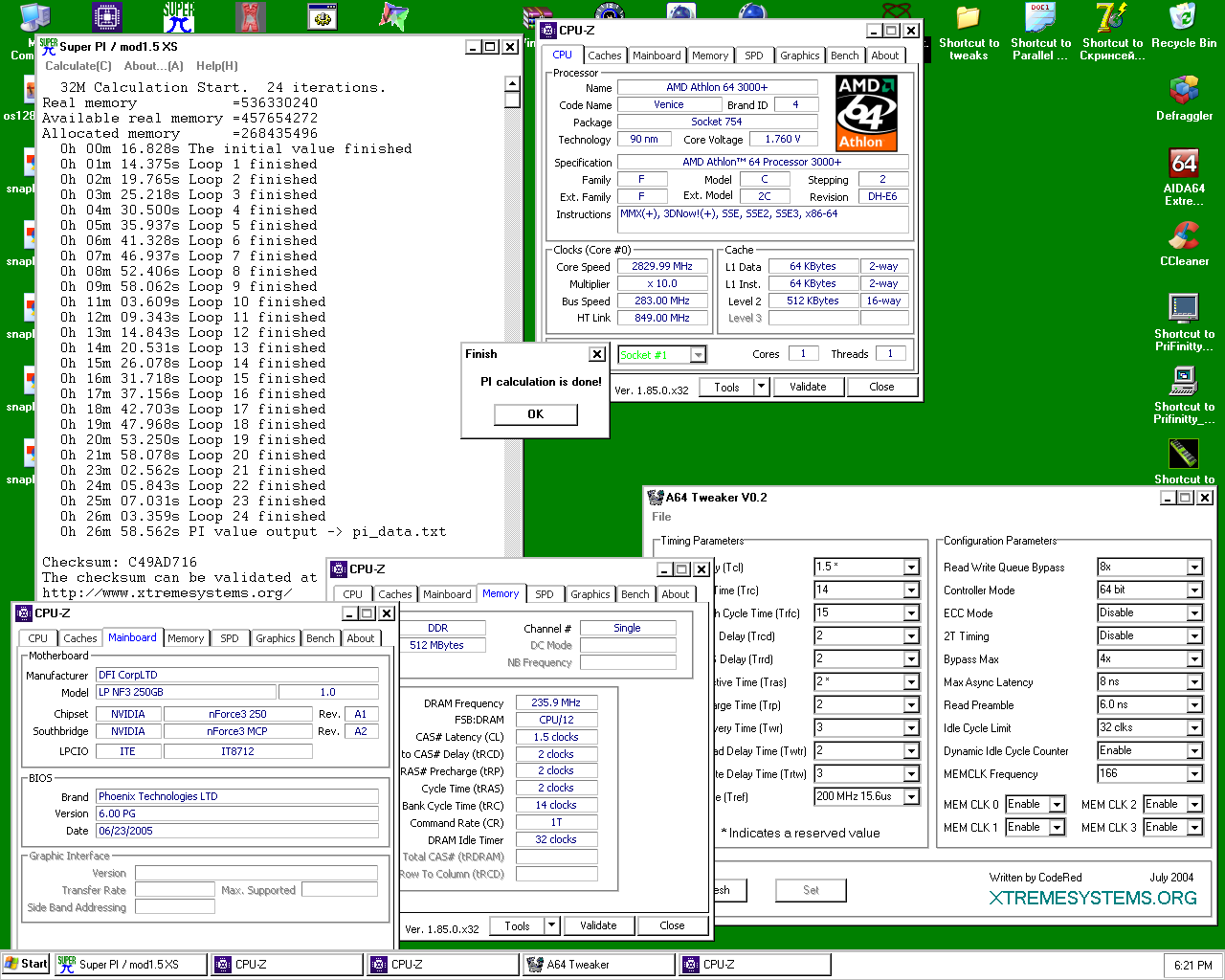Open the File menu in A64 Tweaker
This screenshot has height=980, width=1225.
[661, 517]
